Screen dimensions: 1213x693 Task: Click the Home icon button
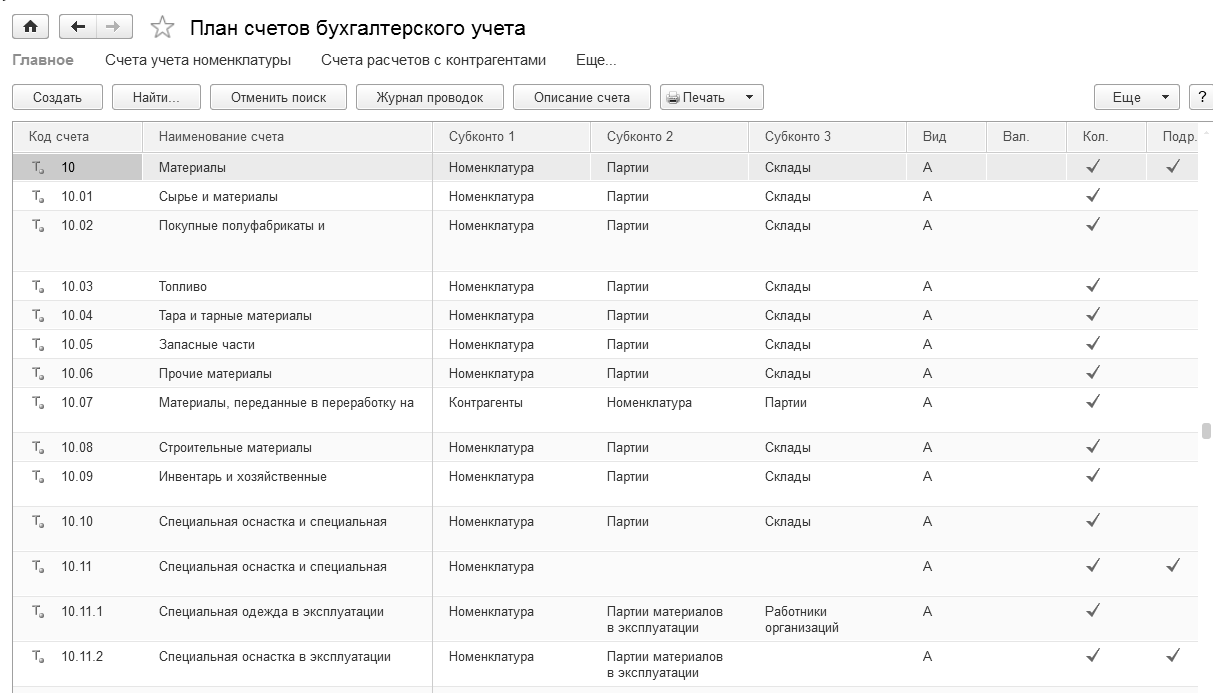click(x=29, y=28)
